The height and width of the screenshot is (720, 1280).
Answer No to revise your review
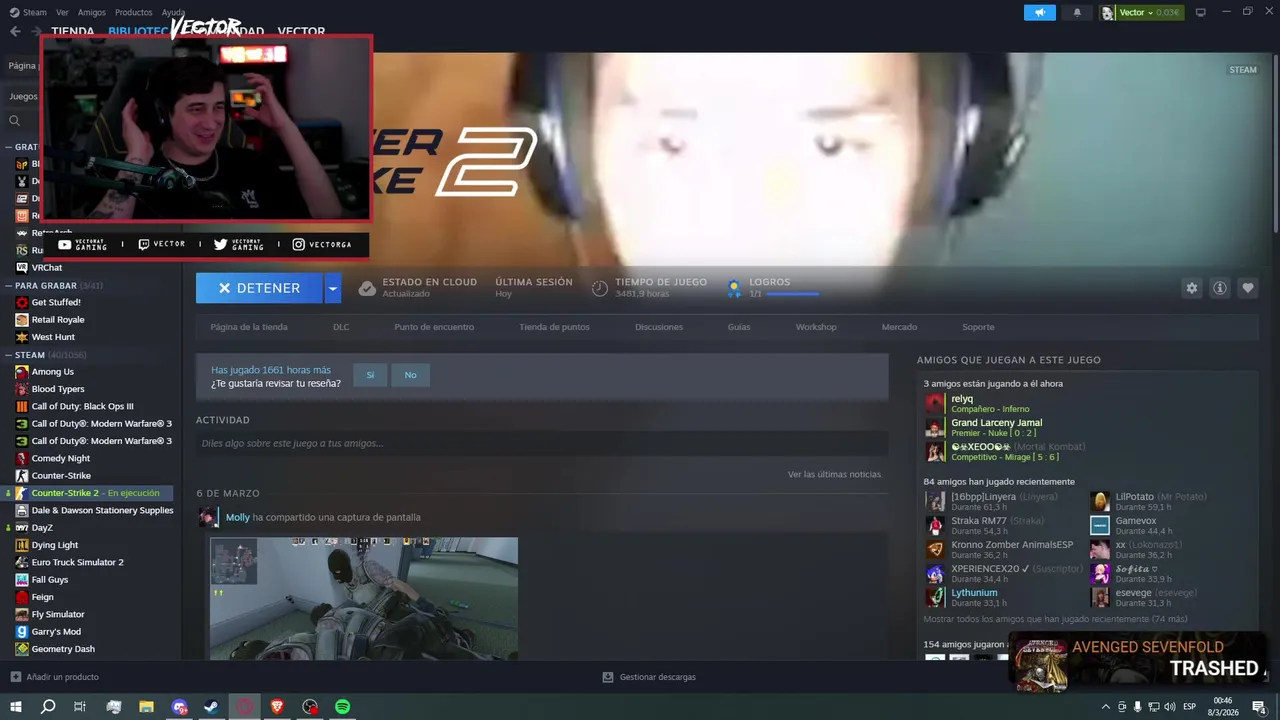[410, 375]
